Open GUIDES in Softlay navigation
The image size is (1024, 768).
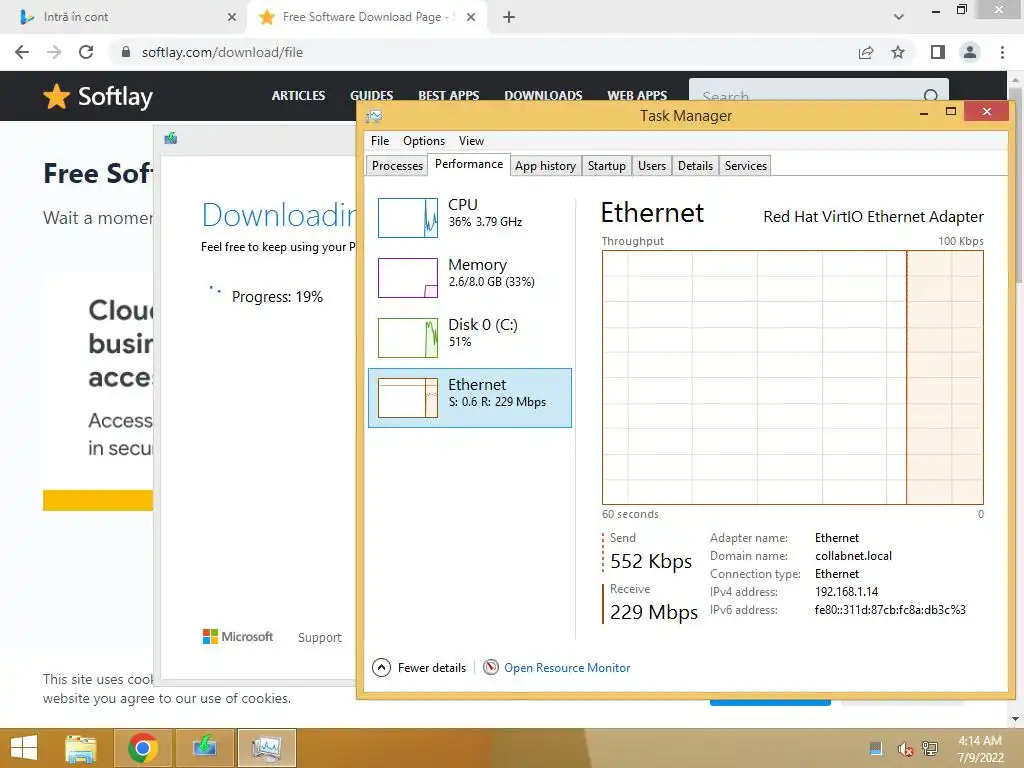(x=372, y=95)
